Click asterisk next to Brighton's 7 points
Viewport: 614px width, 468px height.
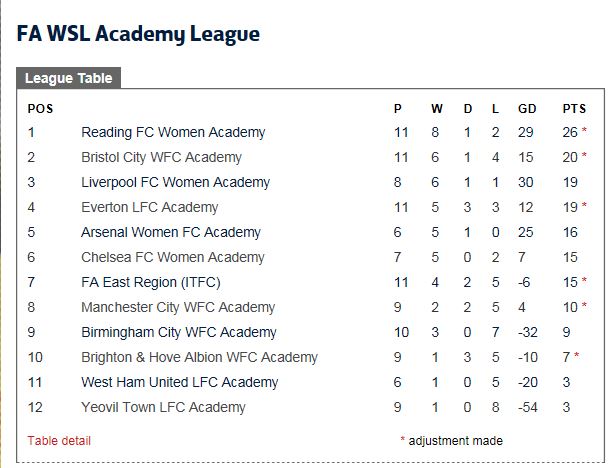[x=576, y=356]
